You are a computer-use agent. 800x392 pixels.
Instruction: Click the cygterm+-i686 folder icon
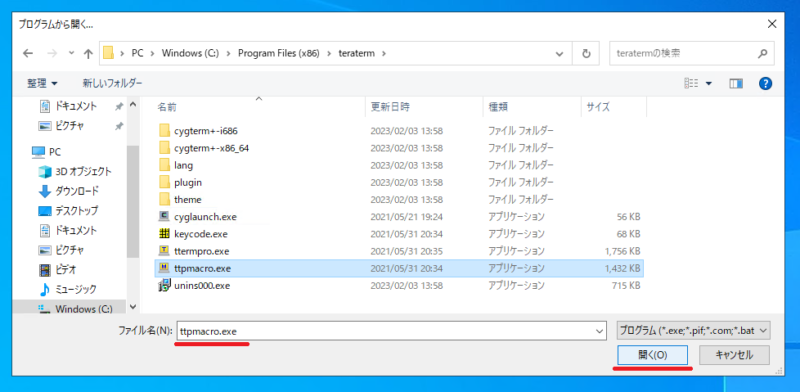click(164, 131)
